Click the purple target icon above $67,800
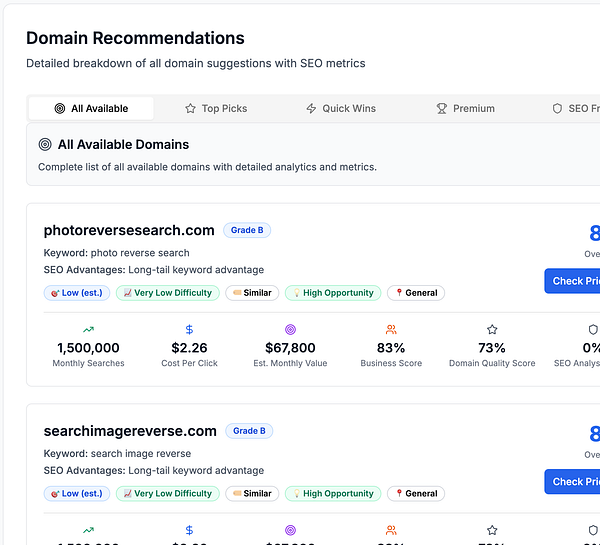Screen dimensions: 600x545 point(290,329)
